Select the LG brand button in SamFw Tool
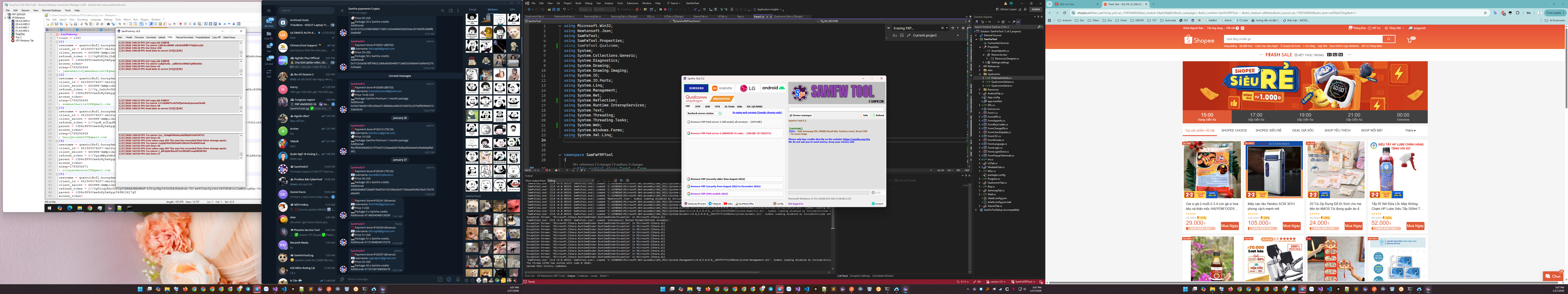Image resolution: width=1568 pixels, height=294 pixels. point(747,88)
